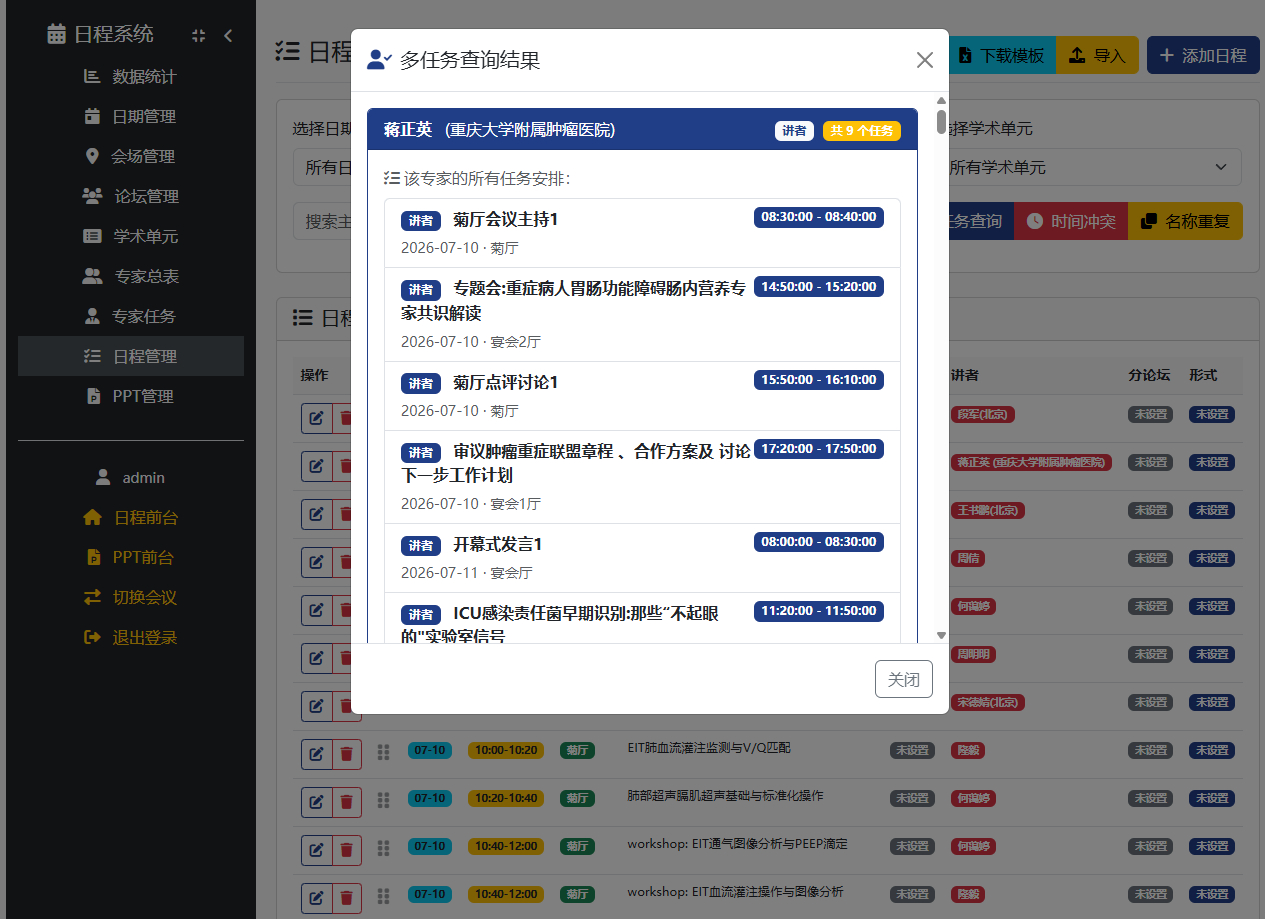Click the 关闭 button in the dialog
The width and height of the screenshot is (1265, 919).
(904, 679)
